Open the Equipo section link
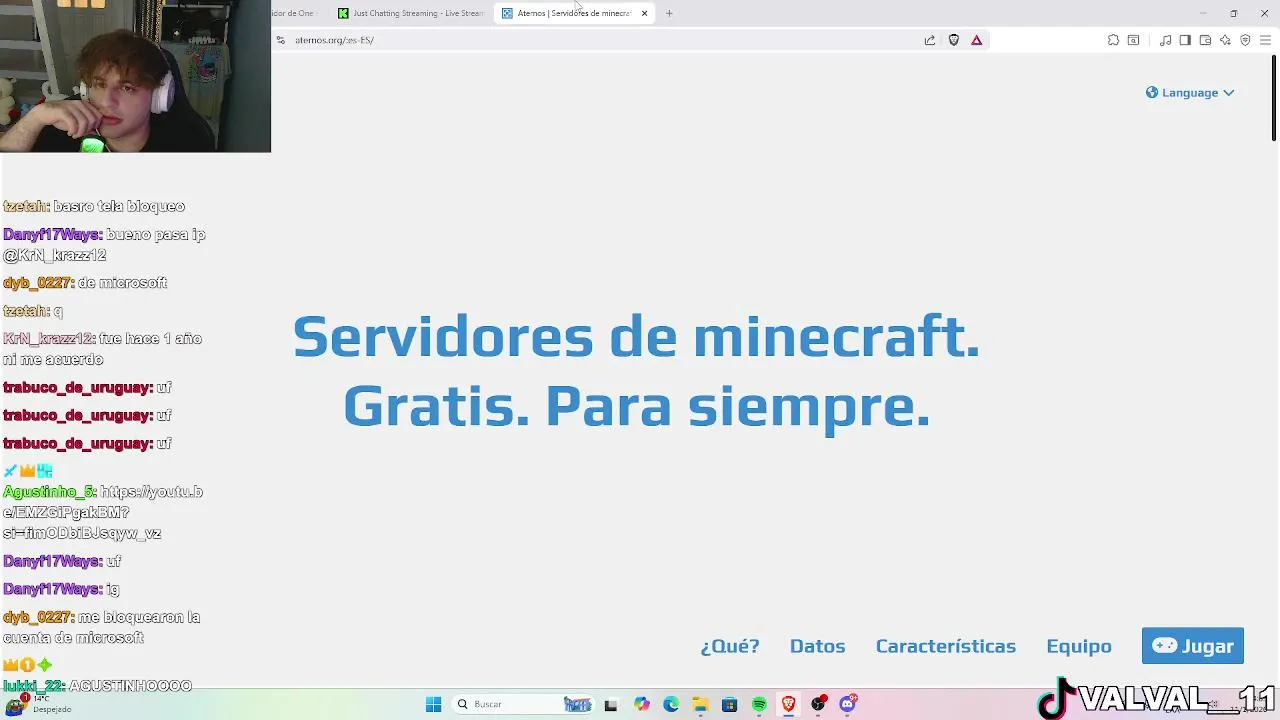 click(x=1079, y=646)
